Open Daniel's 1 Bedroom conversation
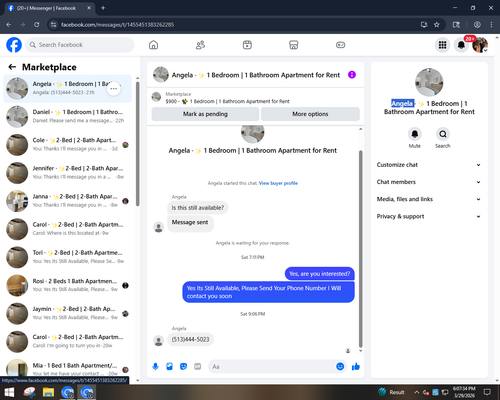The image size is (500, 400). (x=67, y=117)
